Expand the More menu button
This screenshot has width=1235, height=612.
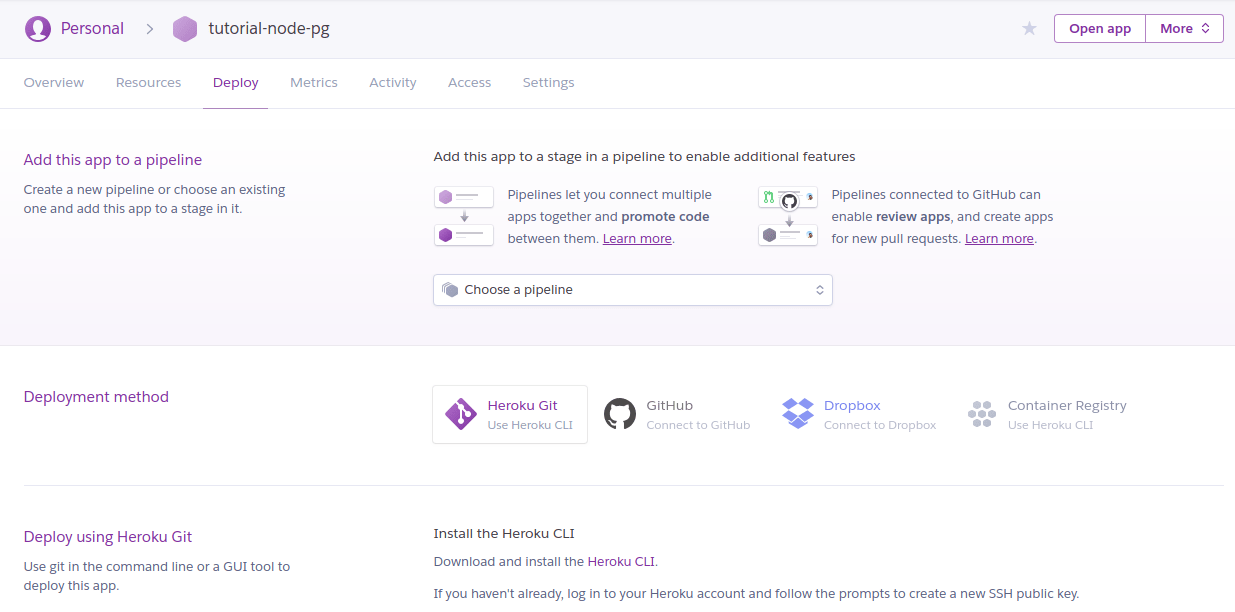pos(1185,29)
